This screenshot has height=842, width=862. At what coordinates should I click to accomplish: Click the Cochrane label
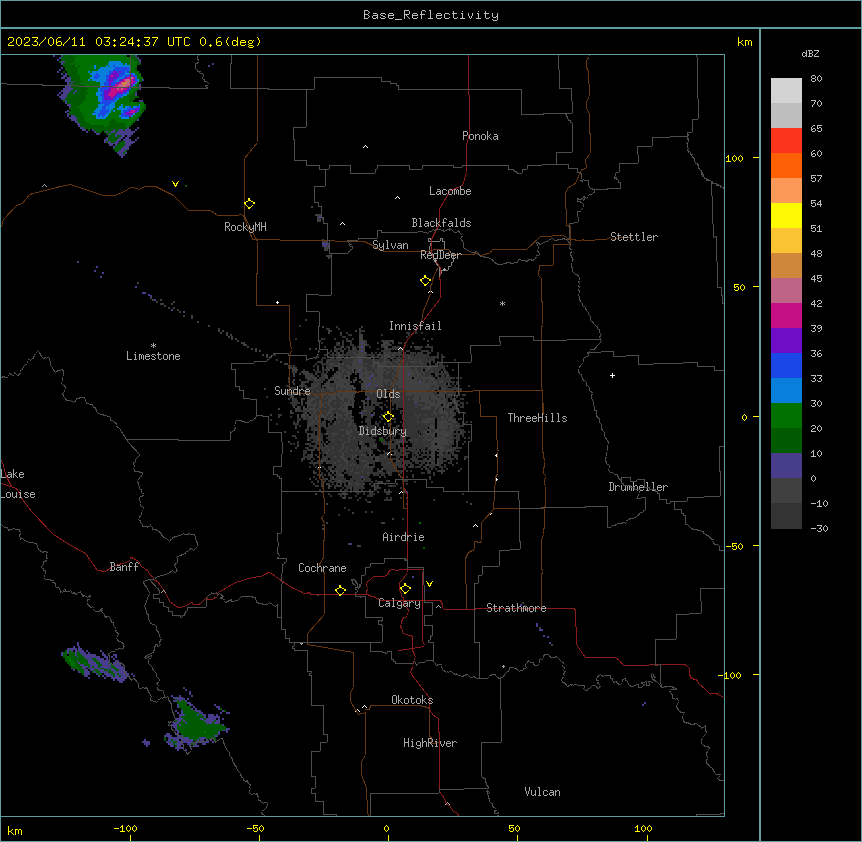322,568
